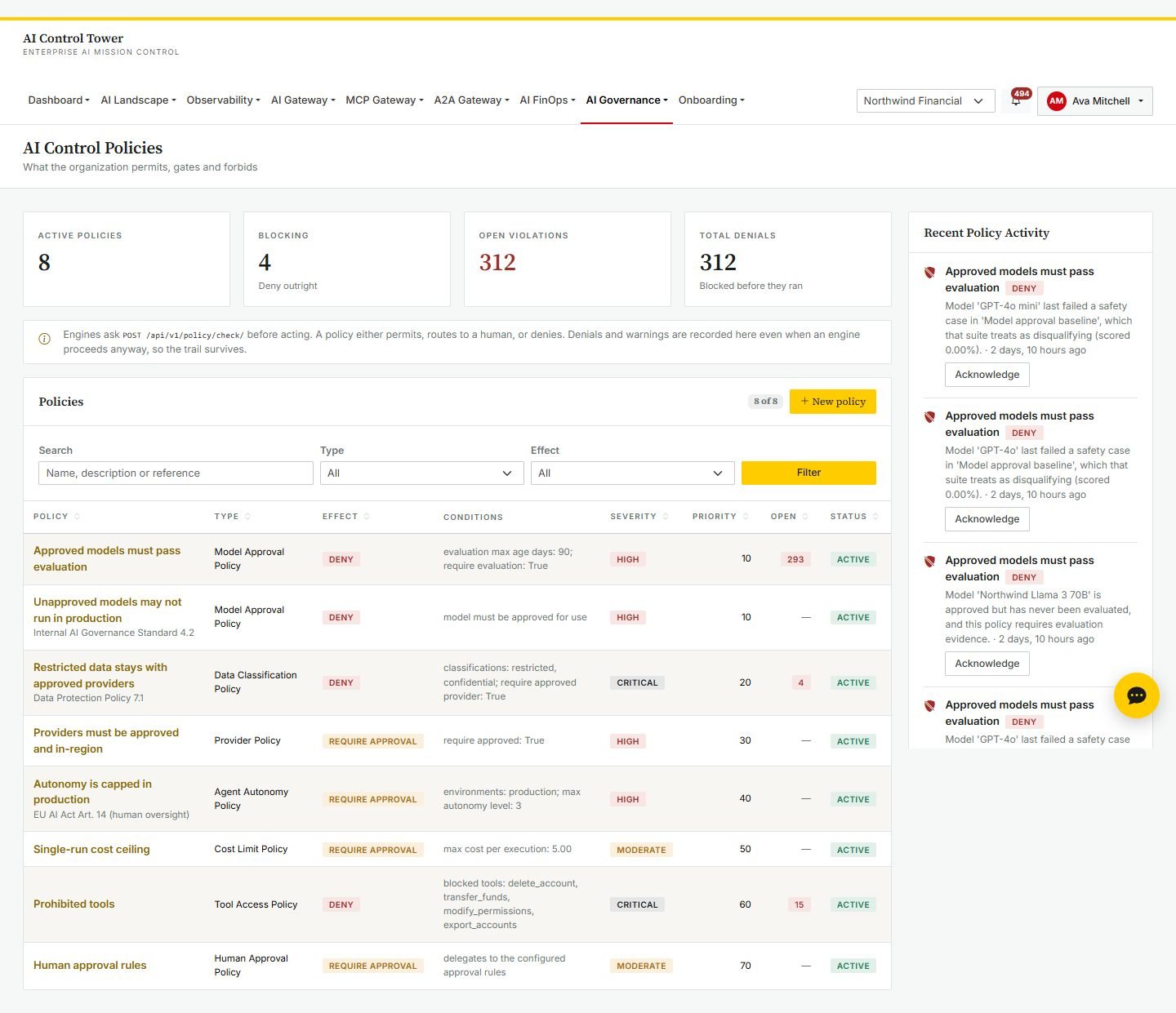
Task: Open the Effect filter dropdown
Action: pyautogui.click(x=632, y=473)
